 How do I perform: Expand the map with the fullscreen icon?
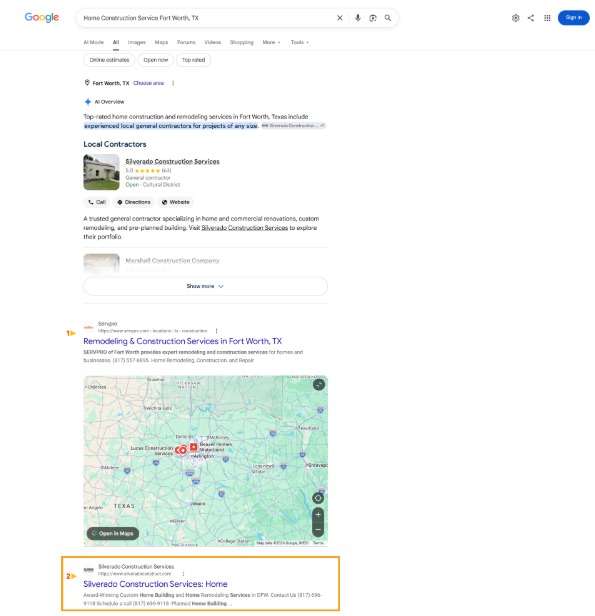[319, 385]
